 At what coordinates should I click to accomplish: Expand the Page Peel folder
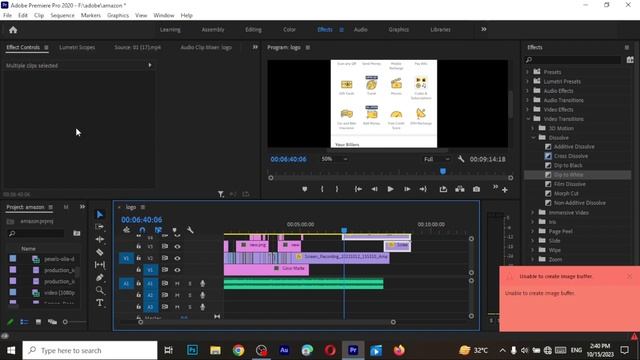coord(533,231)
